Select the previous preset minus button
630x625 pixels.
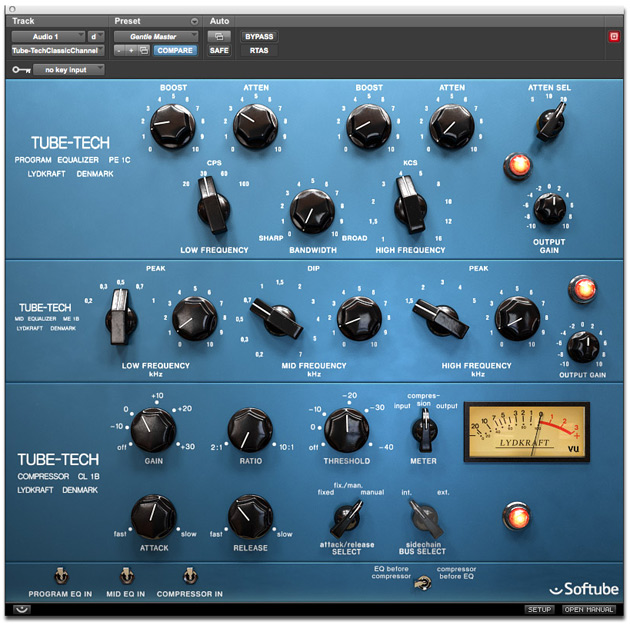coord(119,51)
